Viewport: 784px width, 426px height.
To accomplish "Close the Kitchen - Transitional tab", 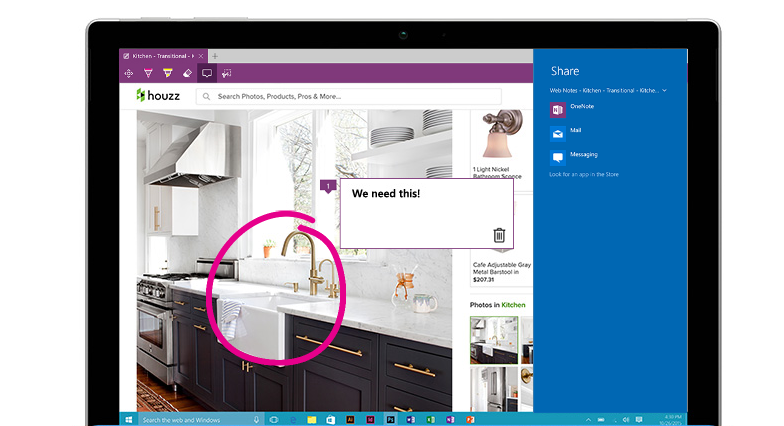I will pos(201,56).
